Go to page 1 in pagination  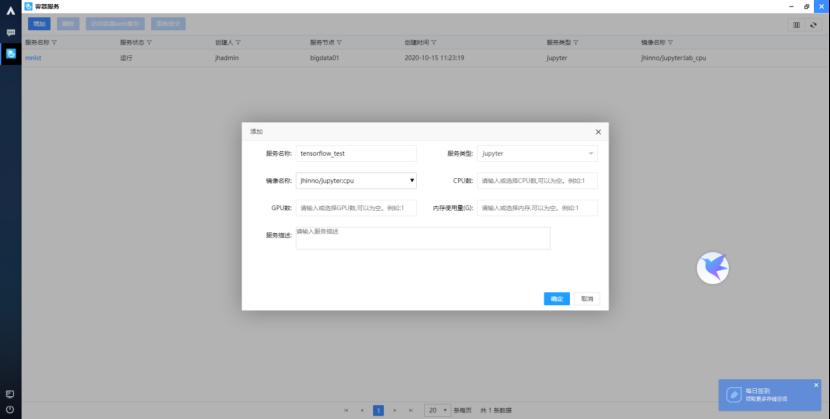click(x=378, y=410)
